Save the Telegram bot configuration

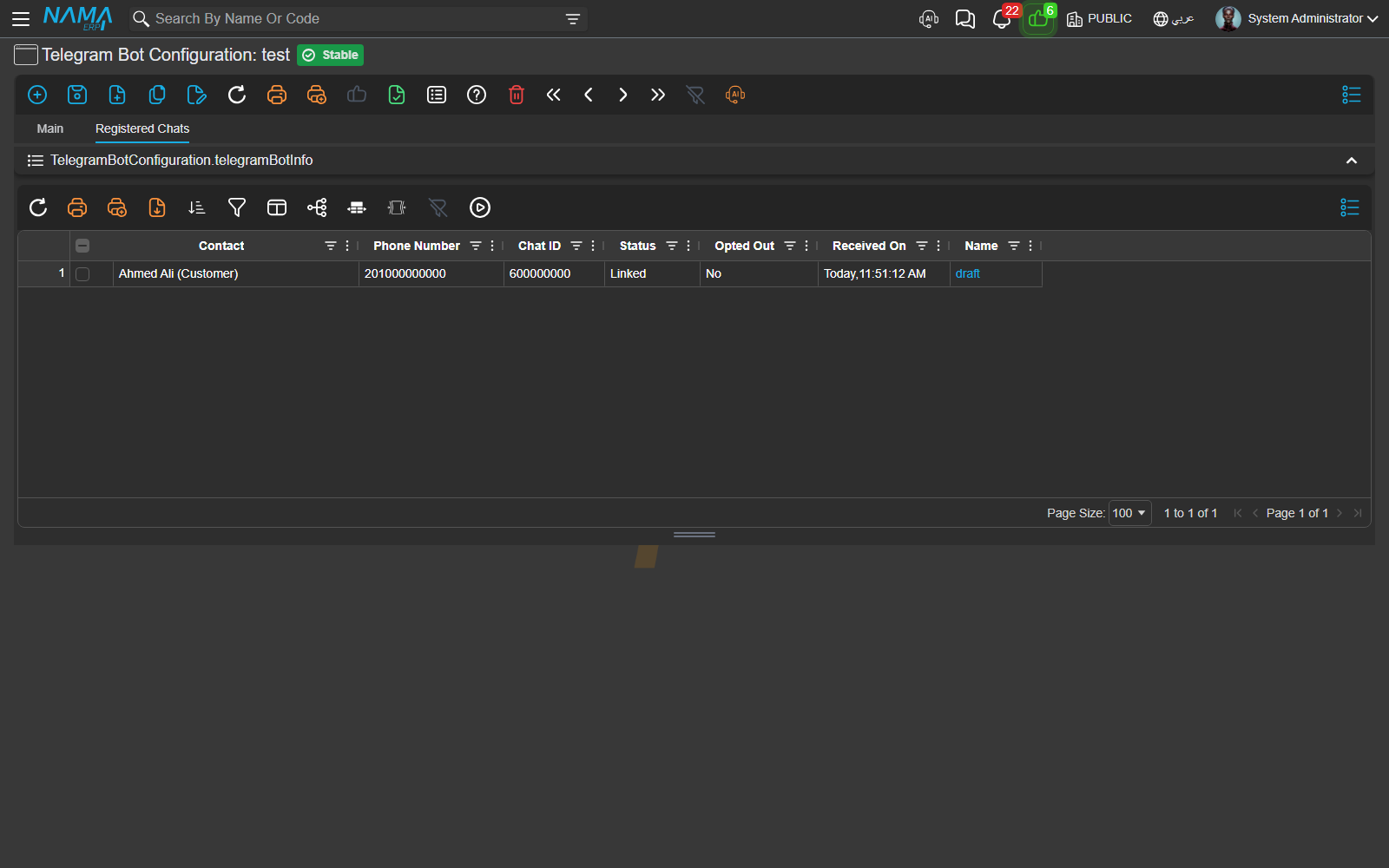(77, 95)
